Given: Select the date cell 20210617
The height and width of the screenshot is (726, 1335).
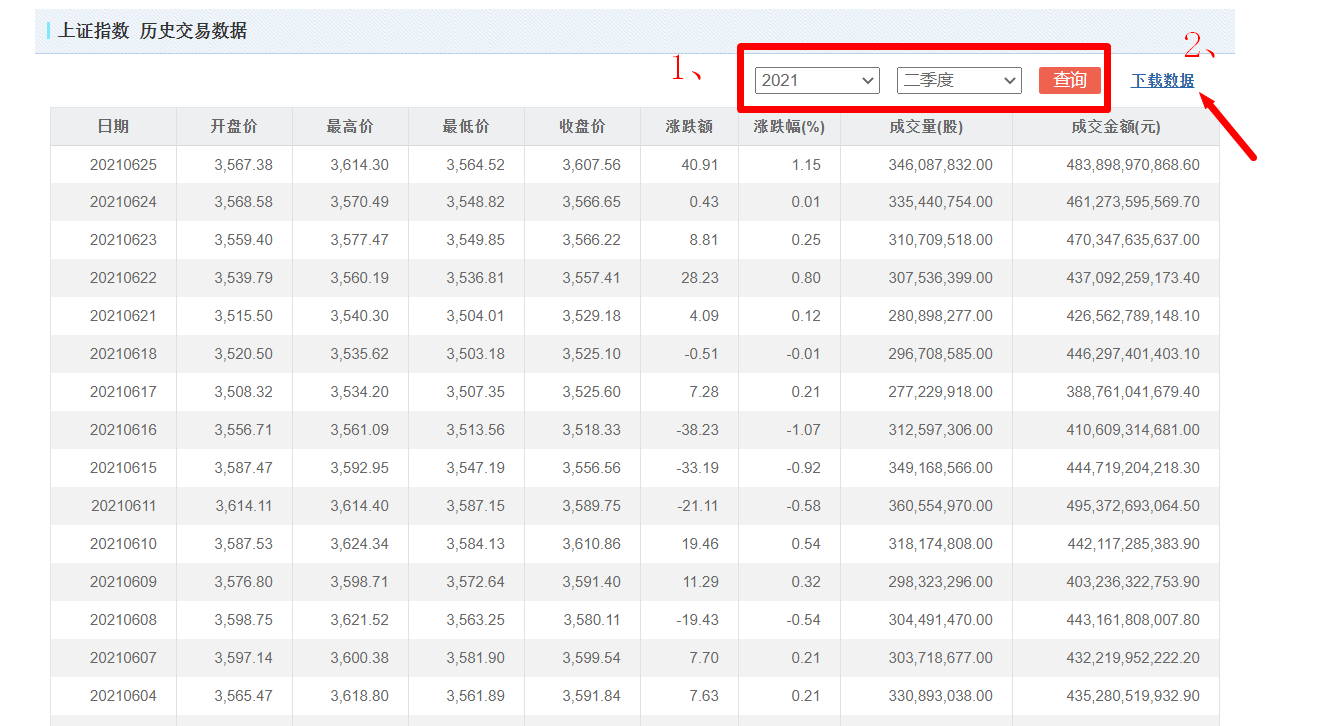Looking at the screenshot, I should [x=123, y=393].
